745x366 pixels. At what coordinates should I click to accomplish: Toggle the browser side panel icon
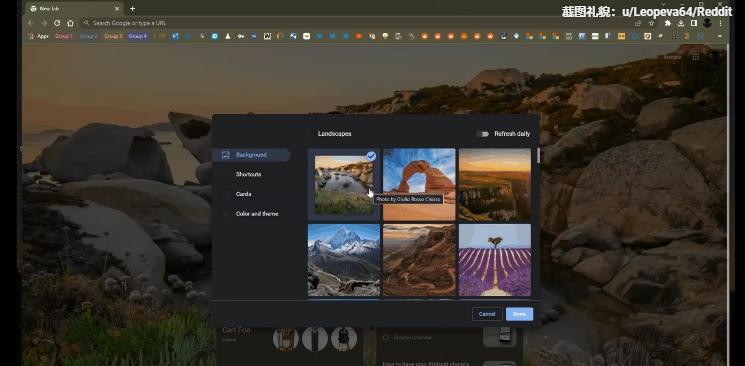click(694, 23)
